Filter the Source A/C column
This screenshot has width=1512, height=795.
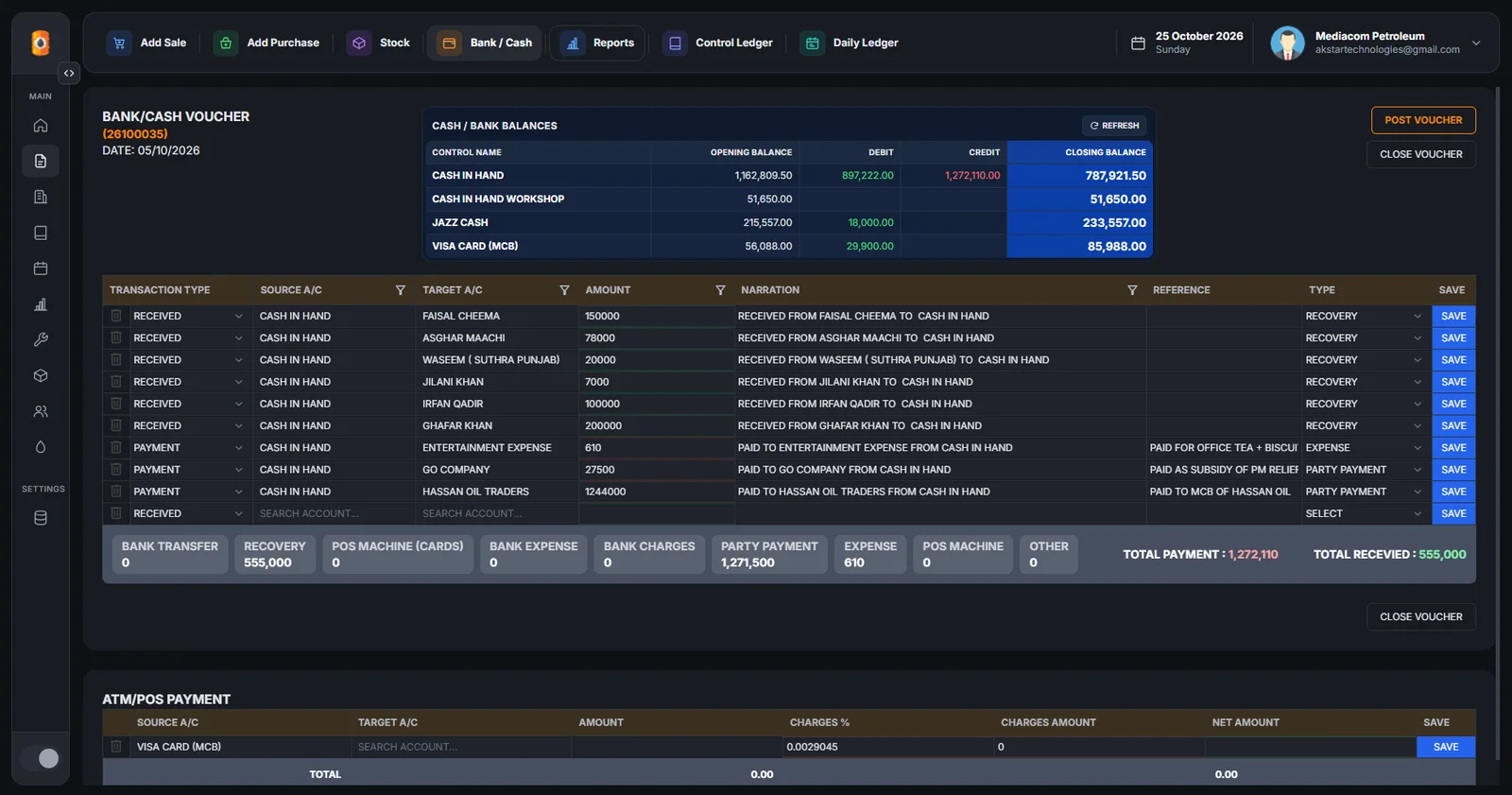click(x=400, y=290)
